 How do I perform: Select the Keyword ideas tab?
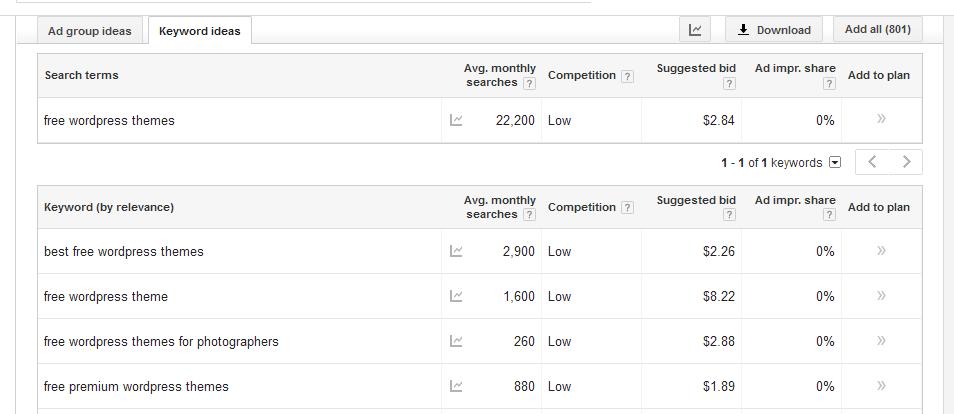pos(200,31)
